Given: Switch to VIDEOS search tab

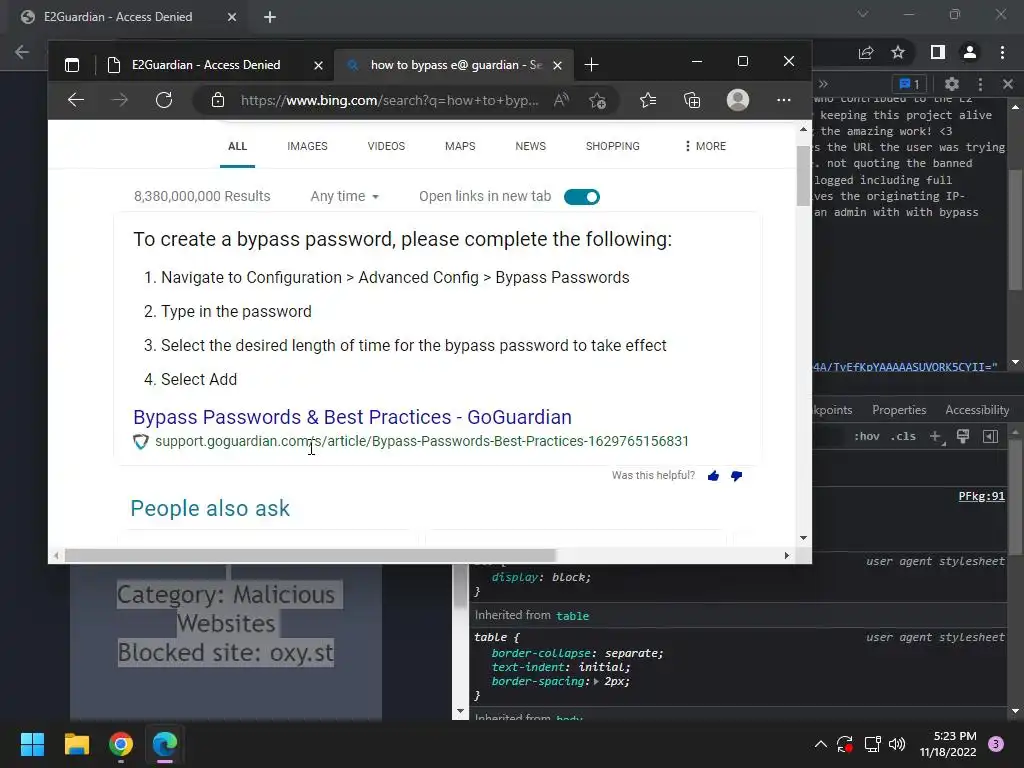Looking at the screenshot, I should coord(386,146).
